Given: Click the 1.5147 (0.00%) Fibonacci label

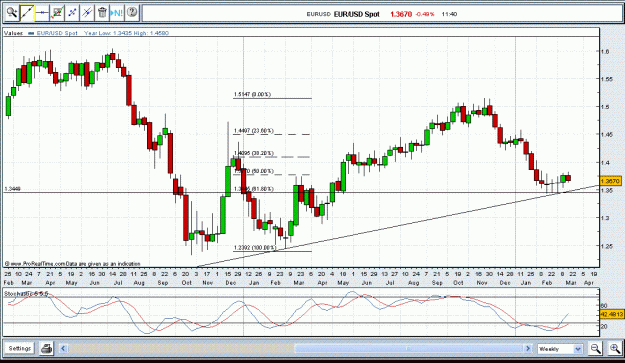Looking at the screenshot, I should click(x=252, y=94).
